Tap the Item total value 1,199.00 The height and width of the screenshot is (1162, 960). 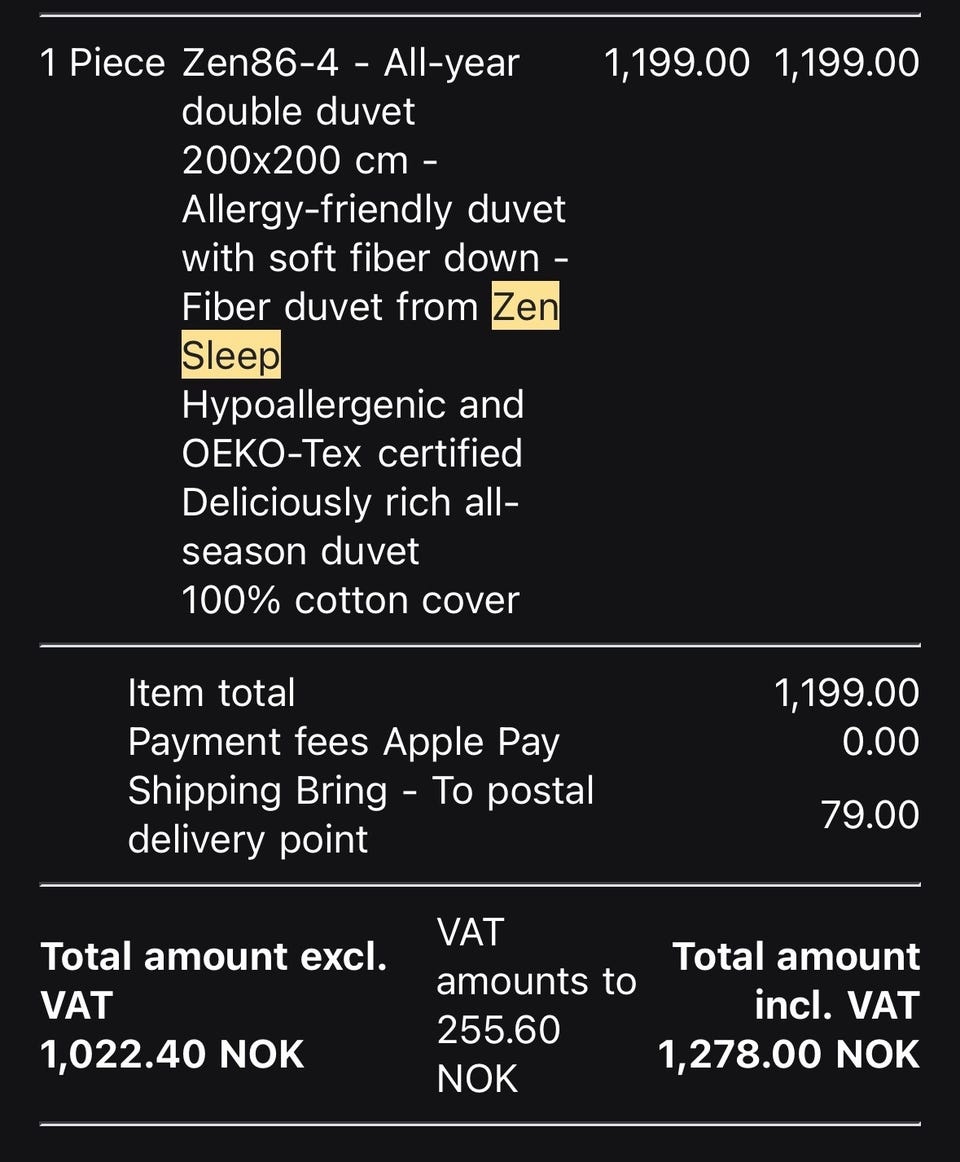coord(847,693)
